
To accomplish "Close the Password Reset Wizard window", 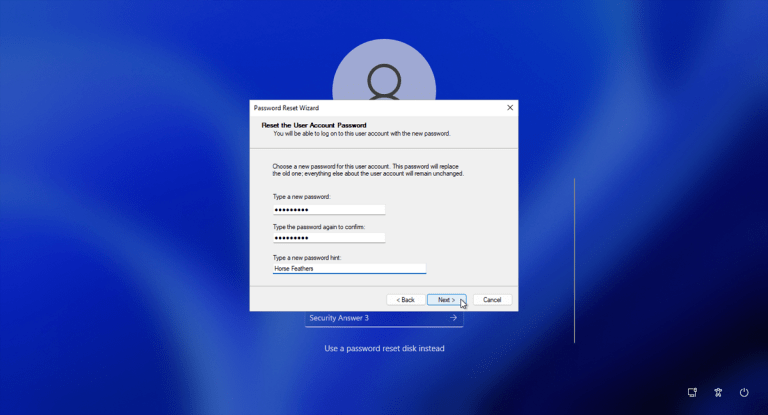I will coord(510,108).
